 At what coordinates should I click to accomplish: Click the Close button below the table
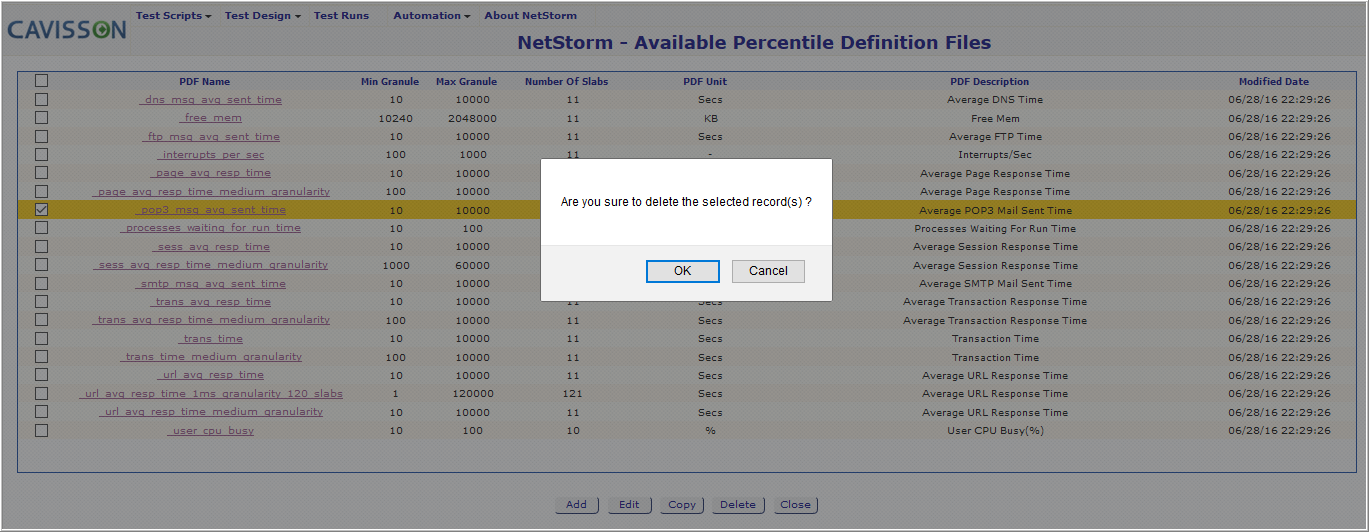(796, 505)
